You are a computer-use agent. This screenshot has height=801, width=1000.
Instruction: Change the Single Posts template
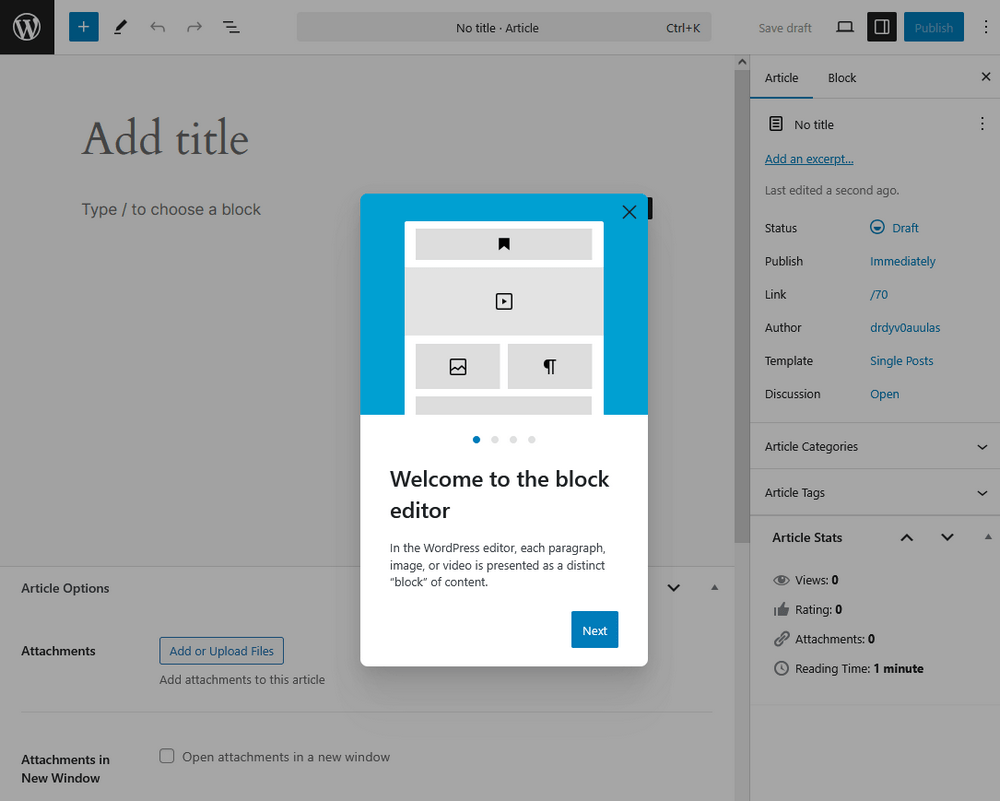coord(901,360)
